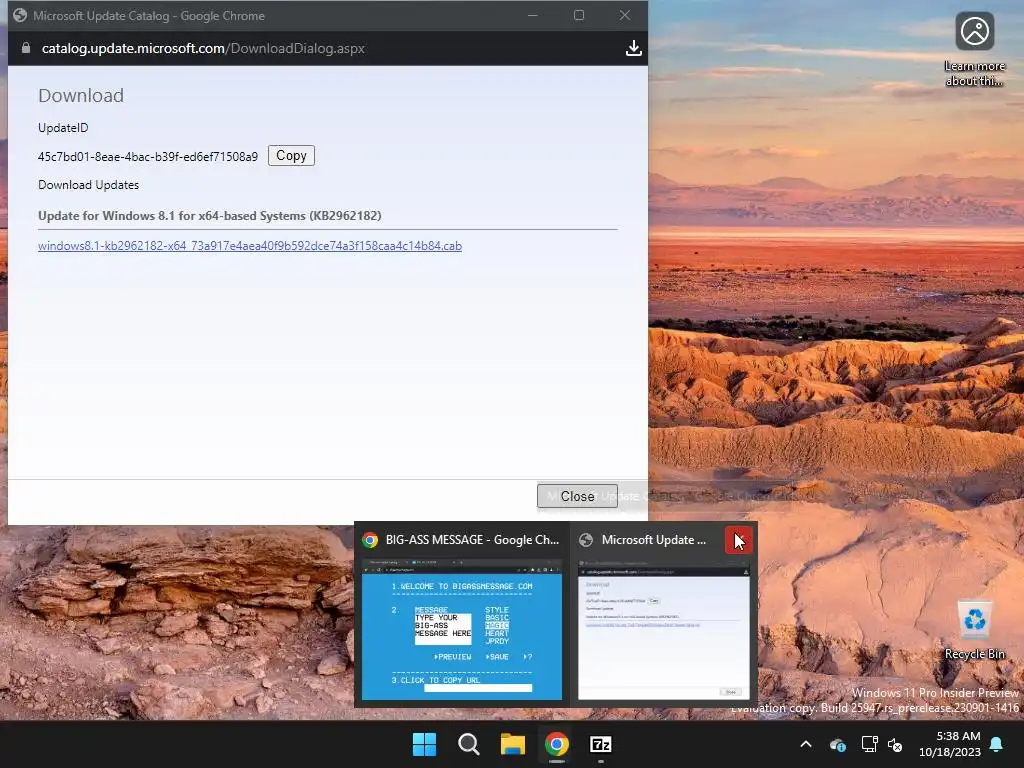This screenshot has height=768, width=1024.
Task: Select the Recycle Bin desktop icon
Action: coord(974,630)
